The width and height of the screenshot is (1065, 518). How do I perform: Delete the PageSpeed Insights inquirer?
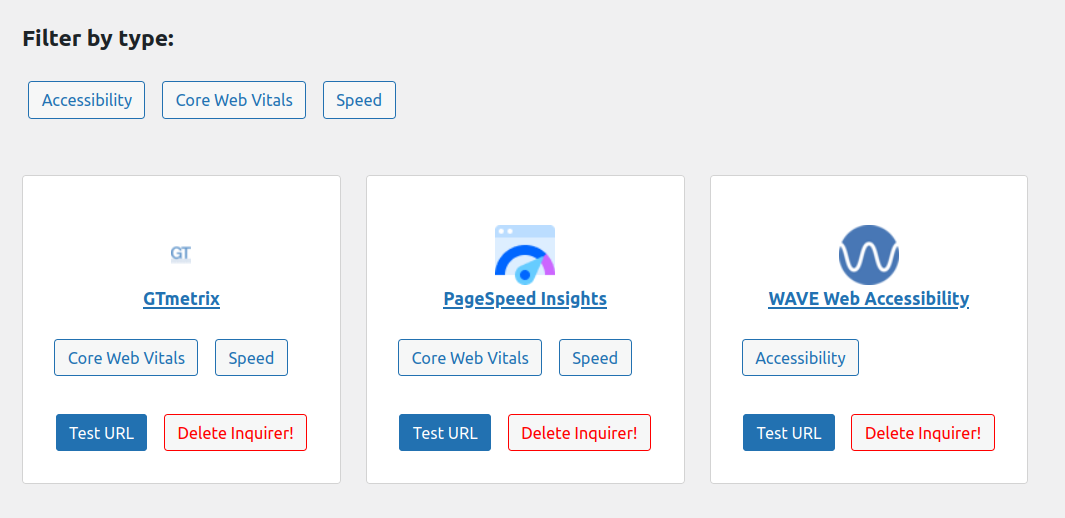point(579,433)
